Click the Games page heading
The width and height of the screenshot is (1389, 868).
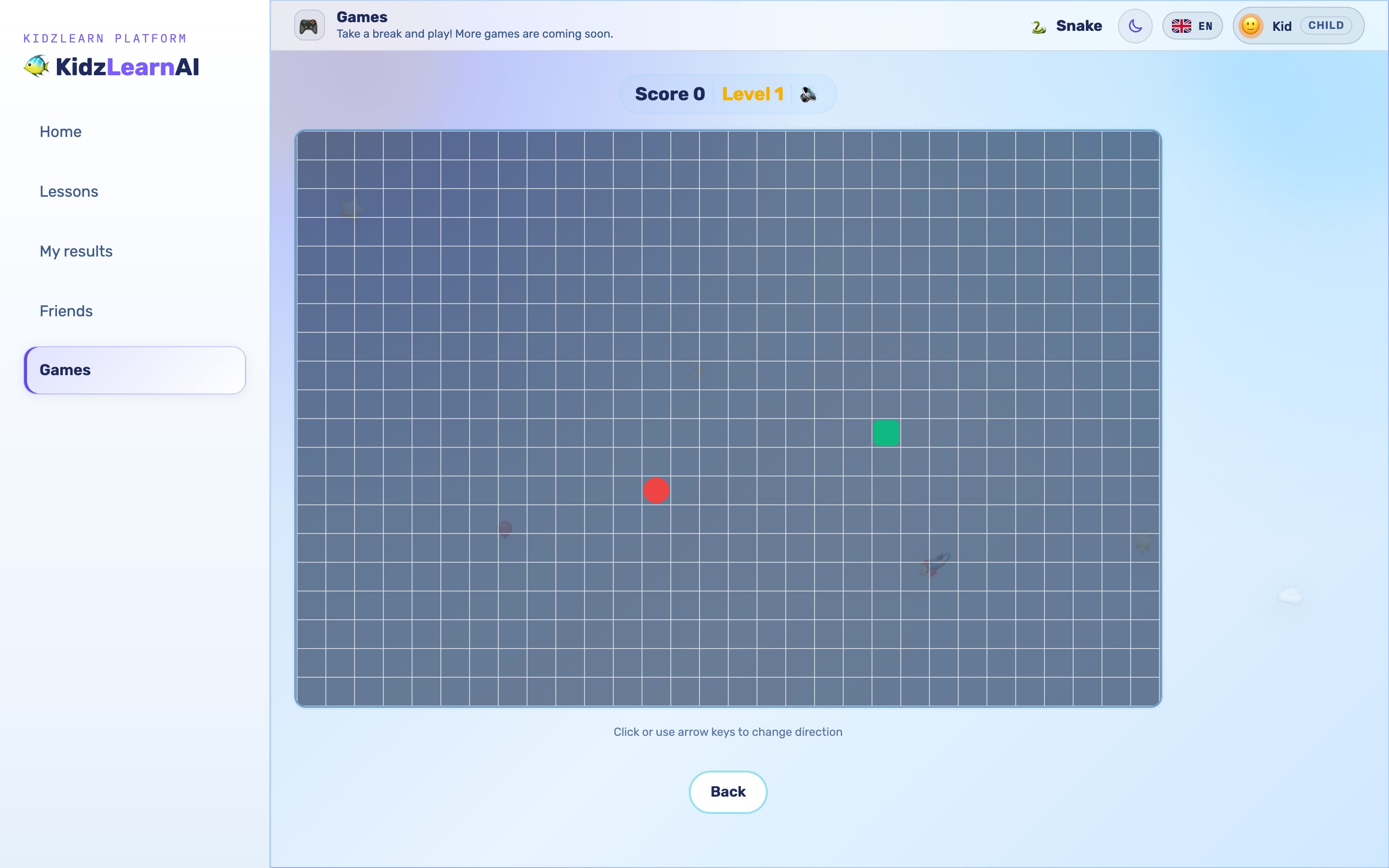[x=362, y=17]
